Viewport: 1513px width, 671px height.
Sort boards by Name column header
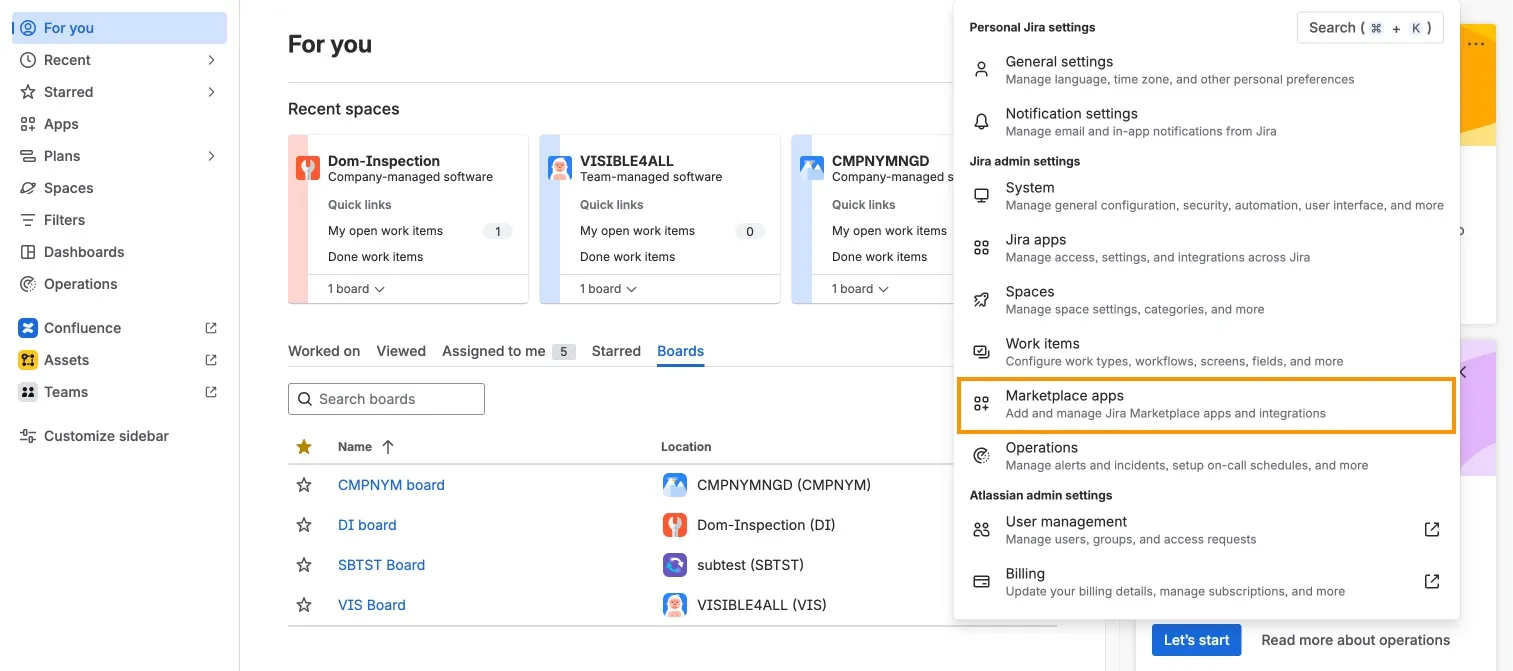click(x=355, y=447)
